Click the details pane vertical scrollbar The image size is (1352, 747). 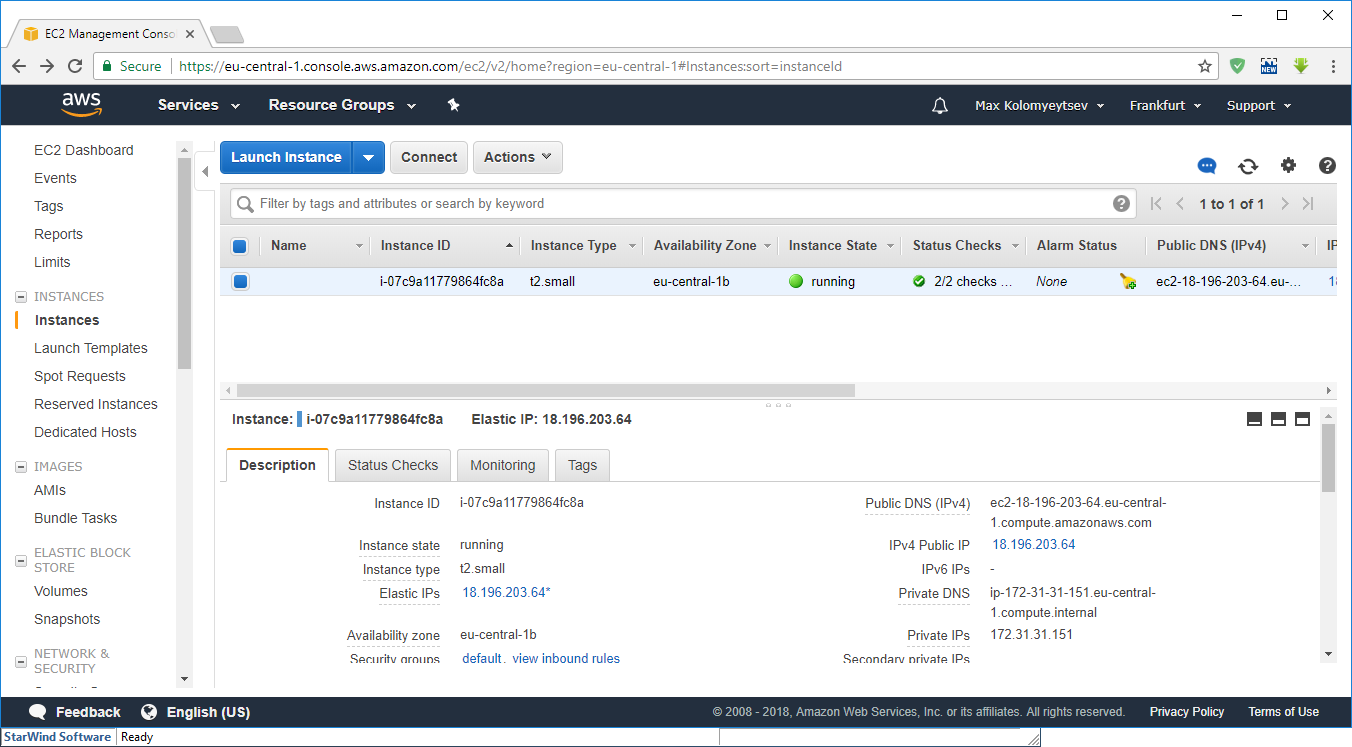[x=1328, y=458]
